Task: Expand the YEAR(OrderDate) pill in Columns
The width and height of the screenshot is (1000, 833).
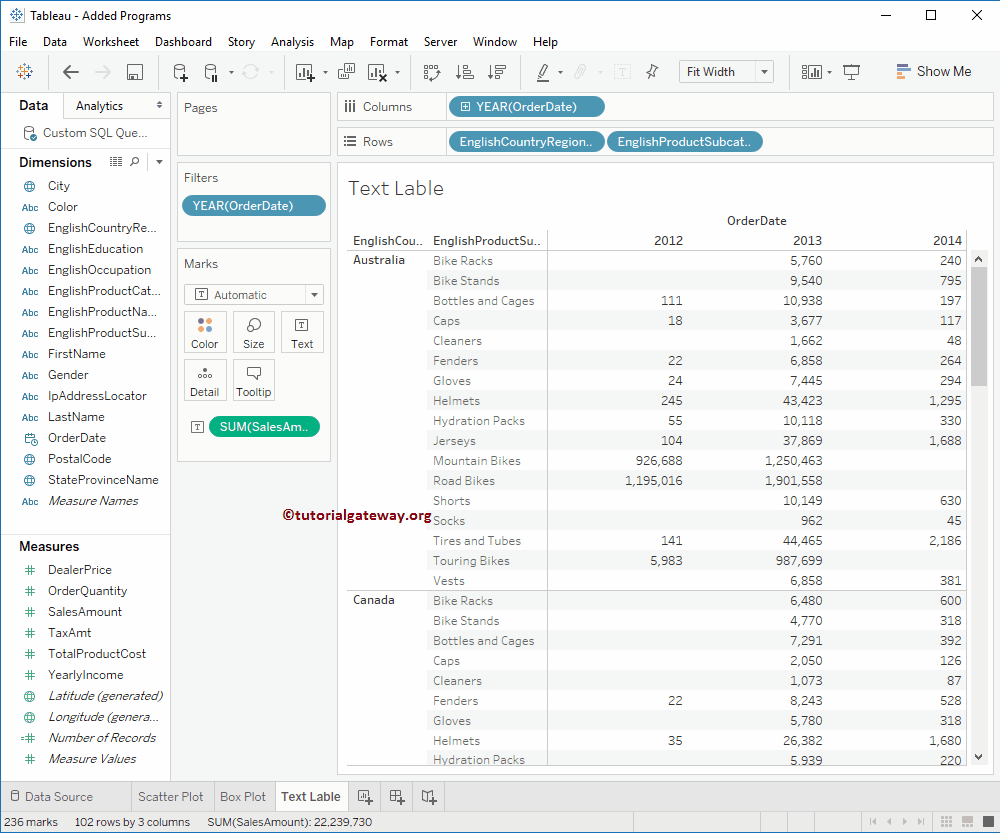Action: (x=465, y=107)
